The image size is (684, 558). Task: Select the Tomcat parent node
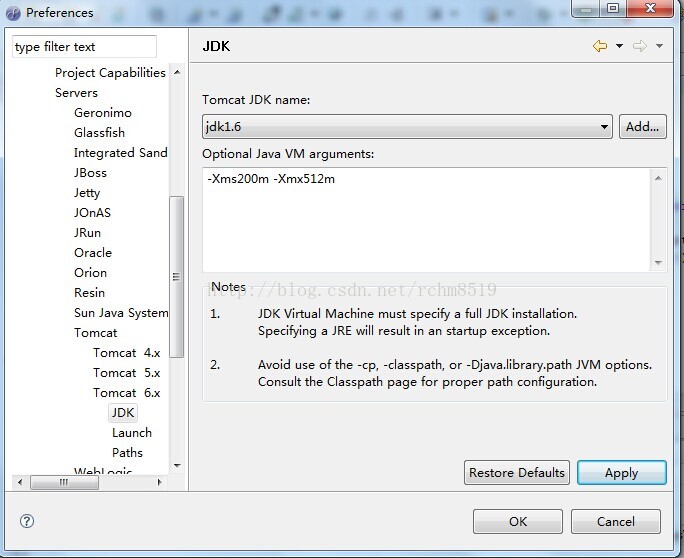pos(96,333)
